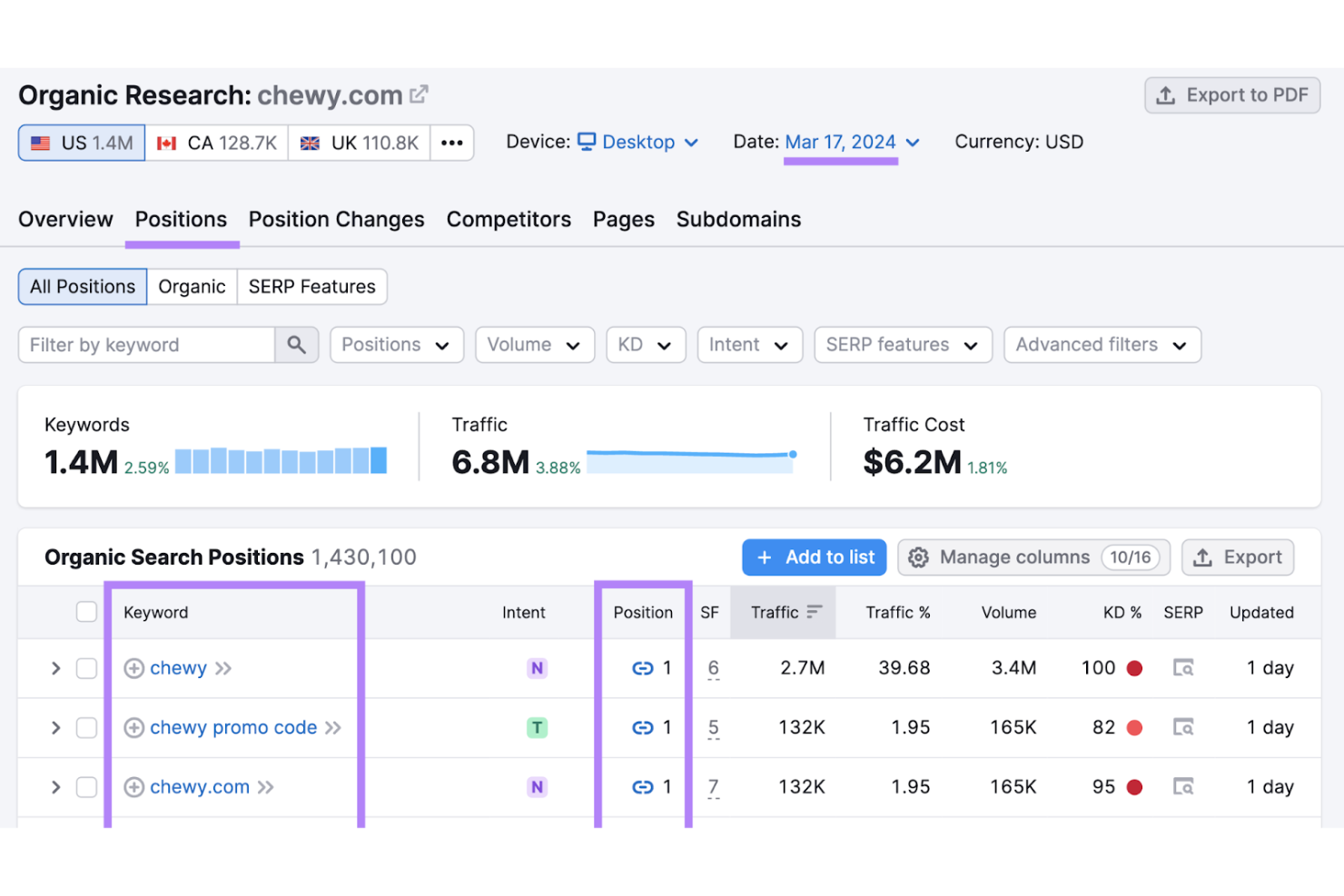Go to the Subdomains tab
This screenshot has width=1344, height=896.
[738, 220]
